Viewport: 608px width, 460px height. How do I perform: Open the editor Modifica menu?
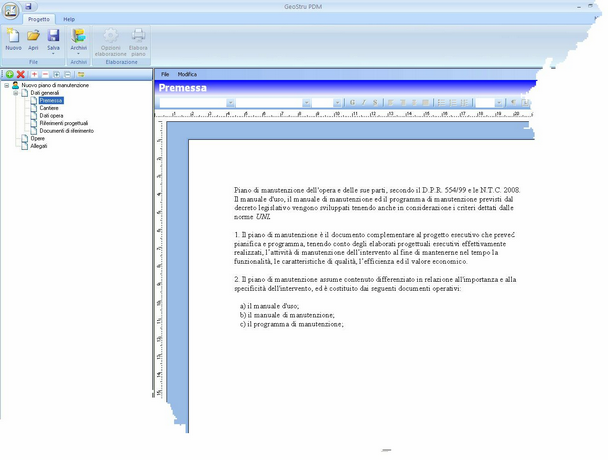pos(187,74)
